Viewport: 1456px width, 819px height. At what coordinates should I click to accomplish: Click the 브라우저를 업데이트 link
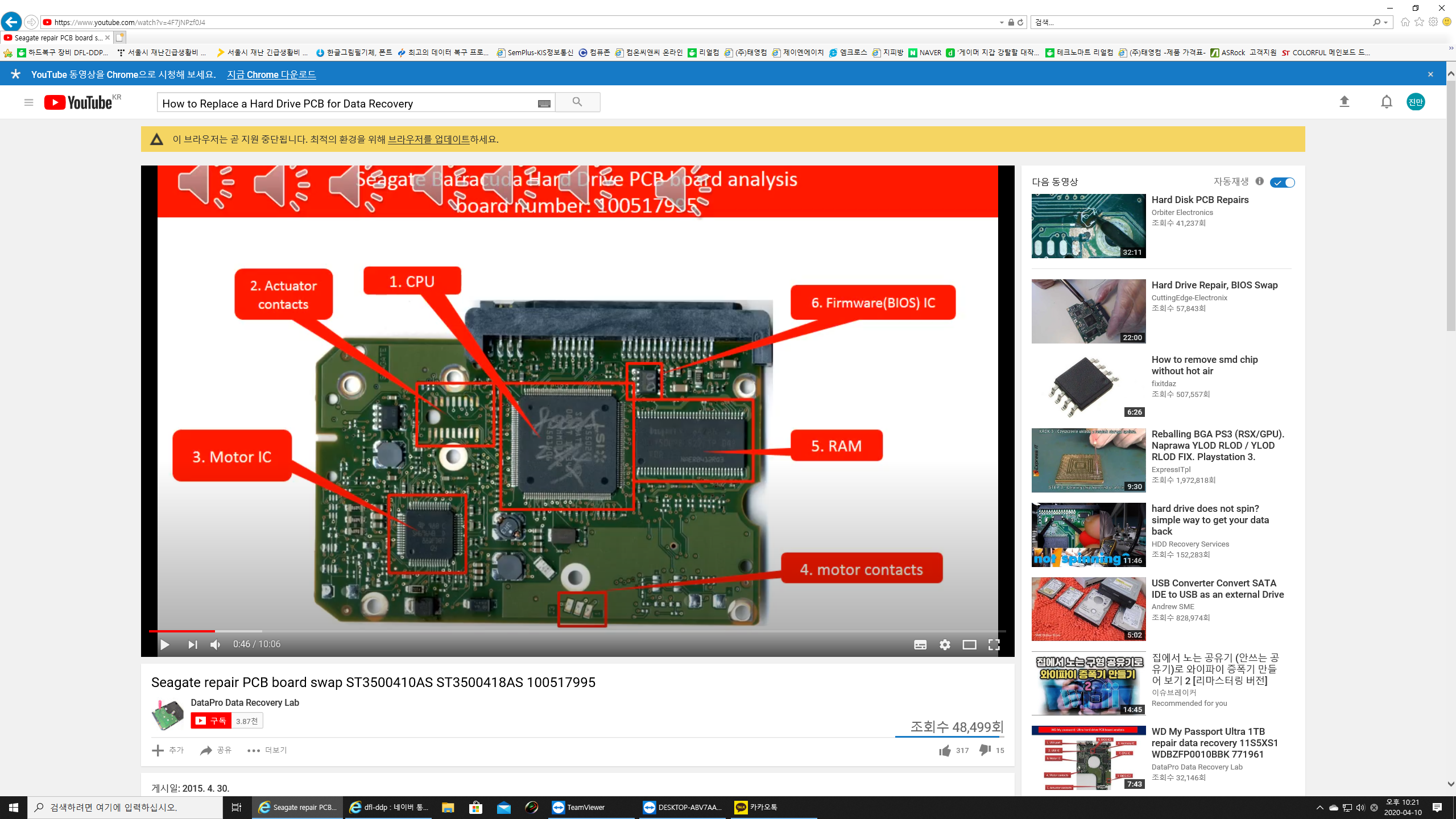(428, 139)
